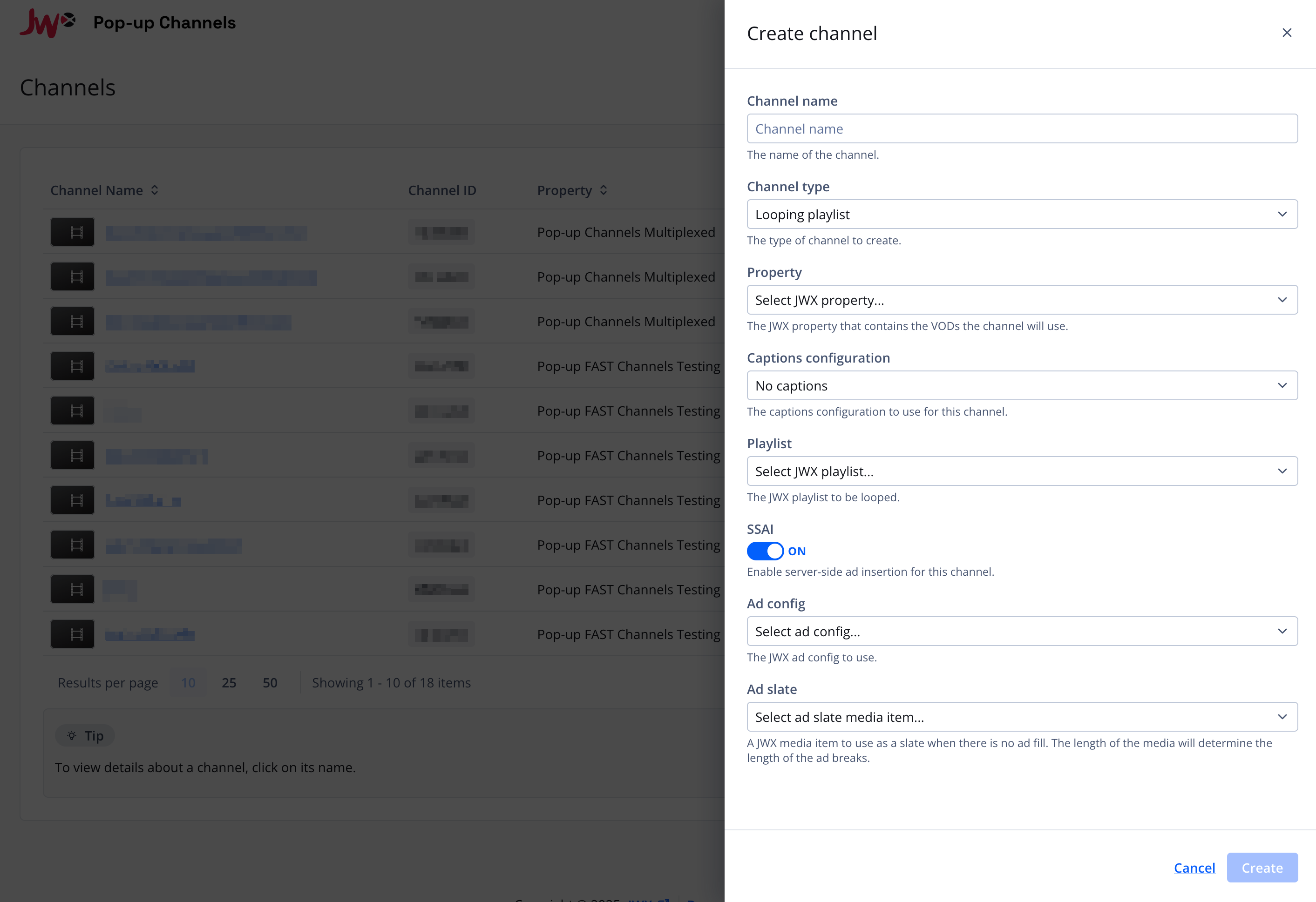Click the Create button

coord(1262,868)
